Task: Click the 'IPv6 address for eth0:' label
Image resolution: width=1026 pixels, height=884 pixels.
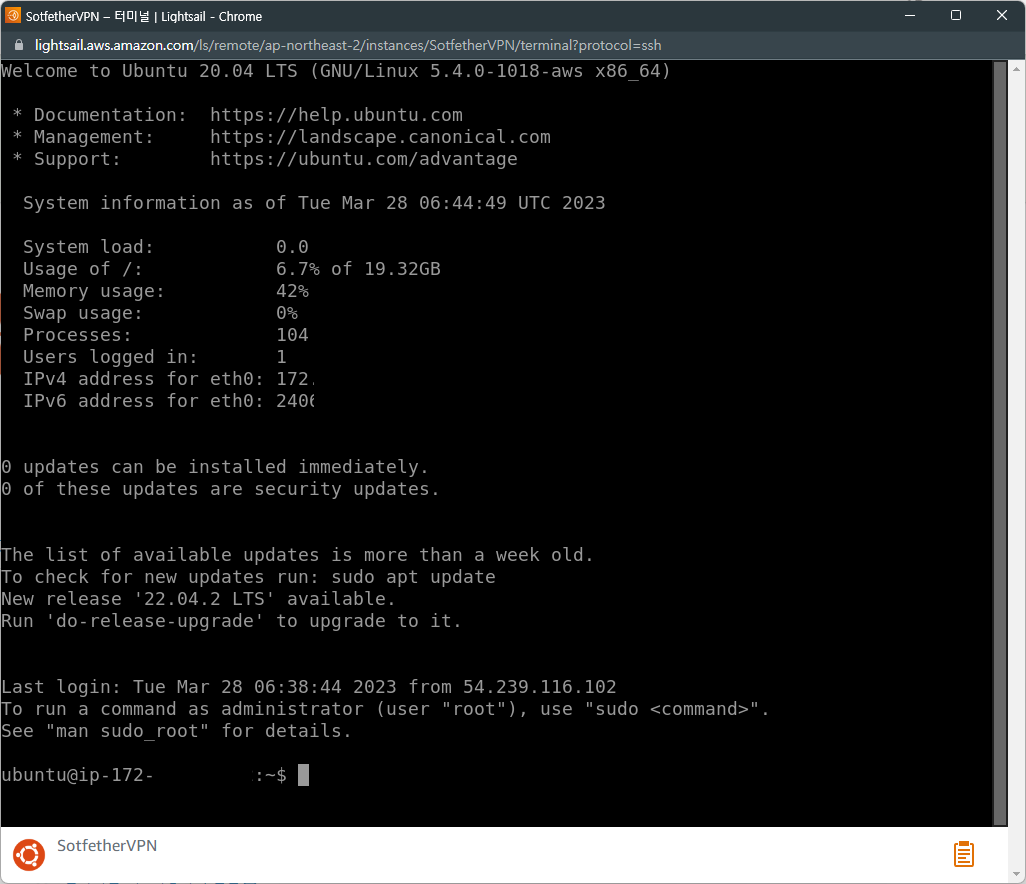Action: point(143,401)
